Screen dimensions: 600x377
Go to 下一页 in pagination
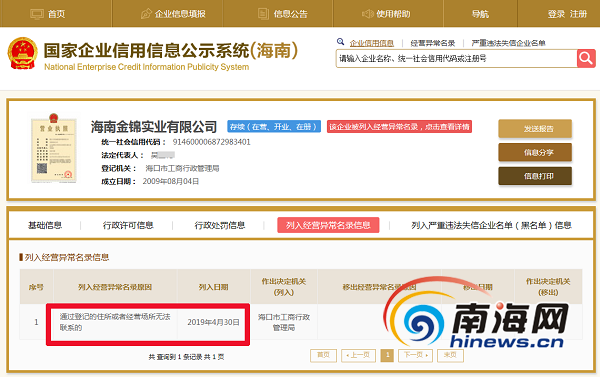pyautogui.click(x=416, y=355)
